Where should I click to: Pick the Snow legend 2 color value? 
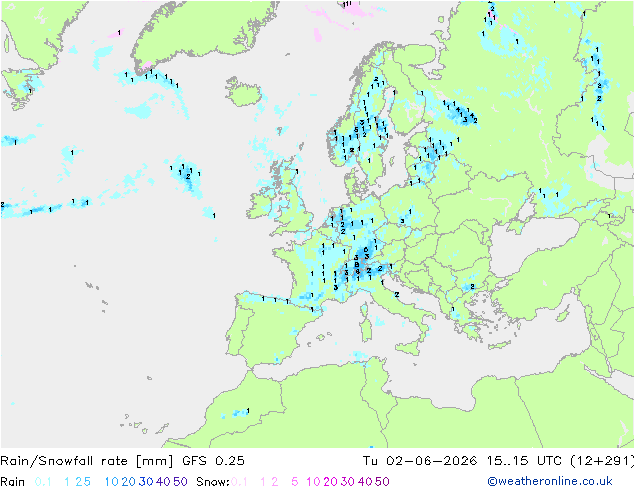tap(275, 482)
